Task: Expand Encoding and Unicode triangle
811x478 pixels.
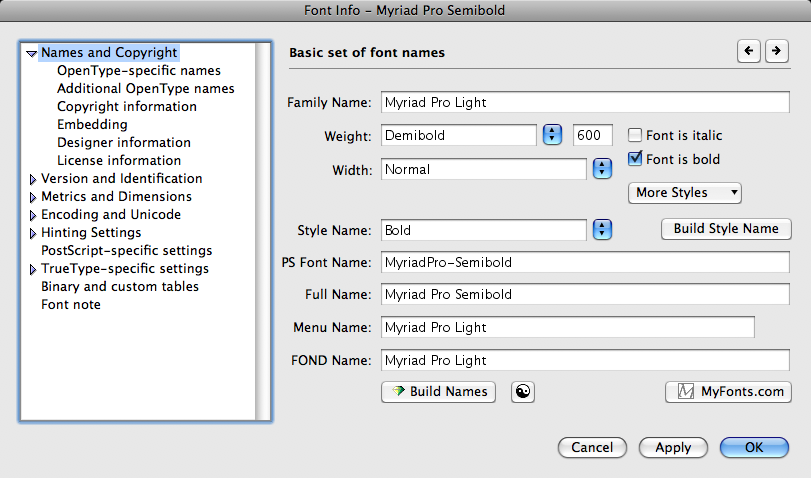Action: coord(33,215)
